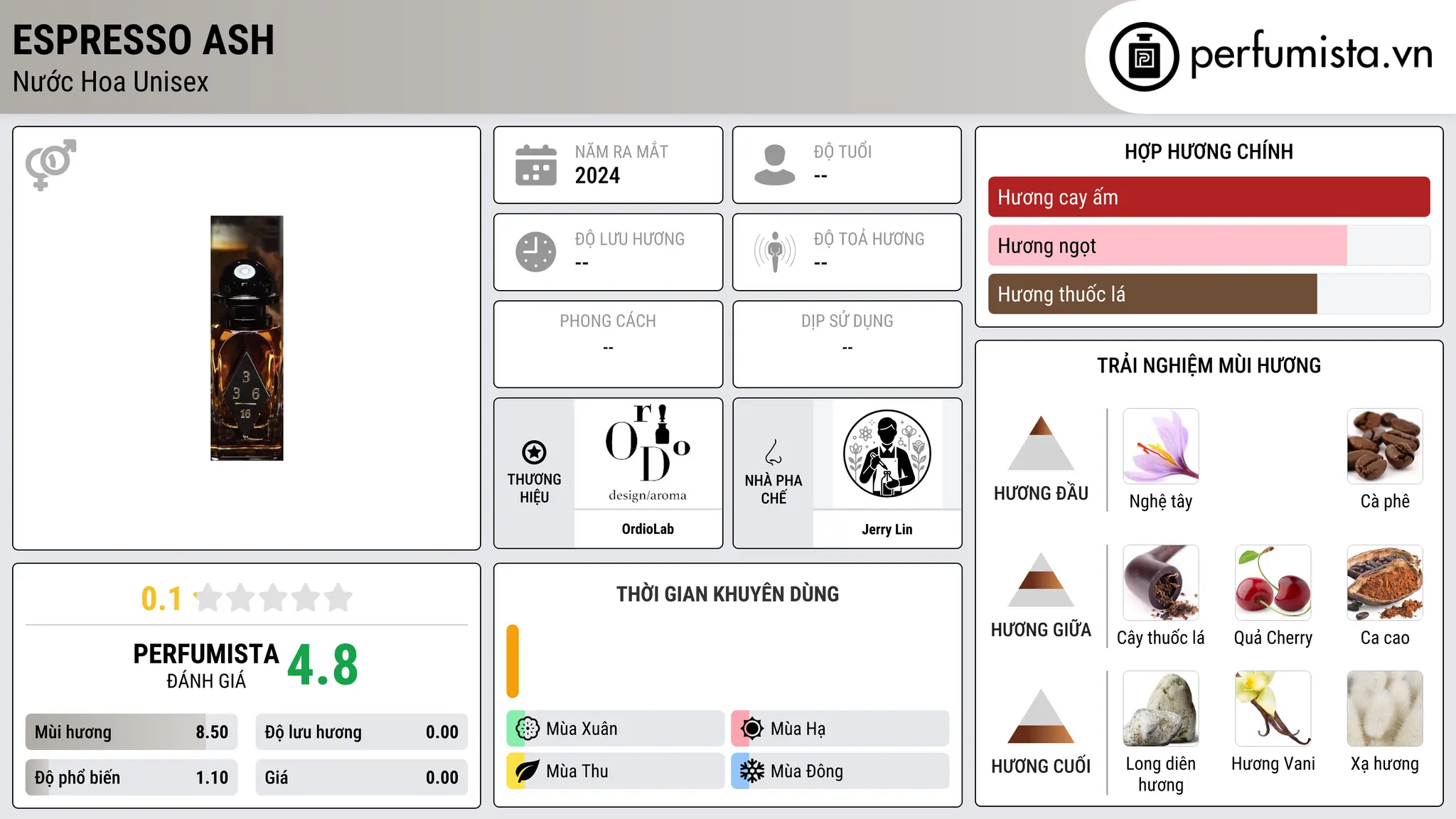Screen dimensions: 1456x819
Task: Click the unisex gender symbol icon
Action: tap(50, 165)
